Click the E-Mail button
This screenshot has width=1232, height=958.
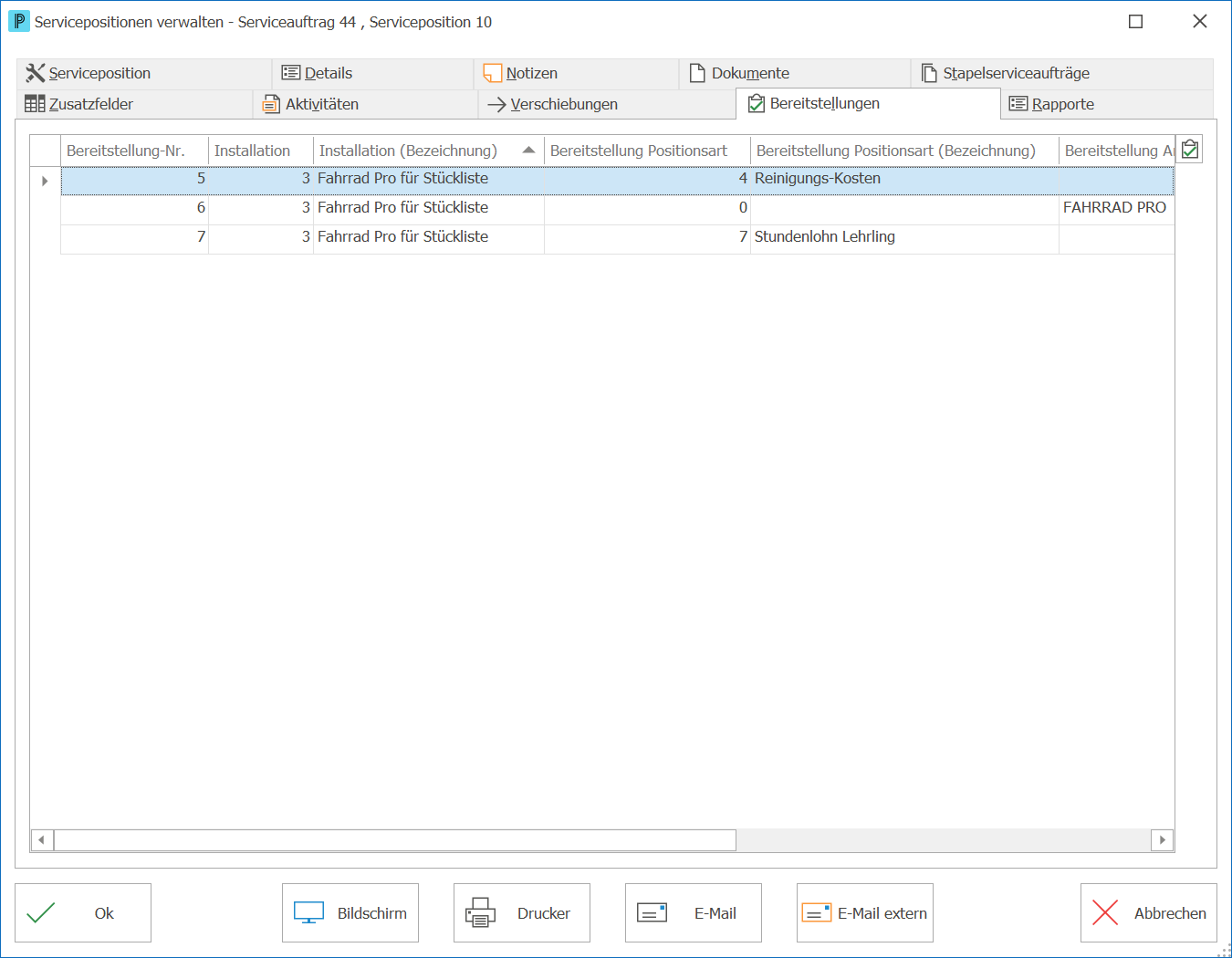[x=694, y=912]
